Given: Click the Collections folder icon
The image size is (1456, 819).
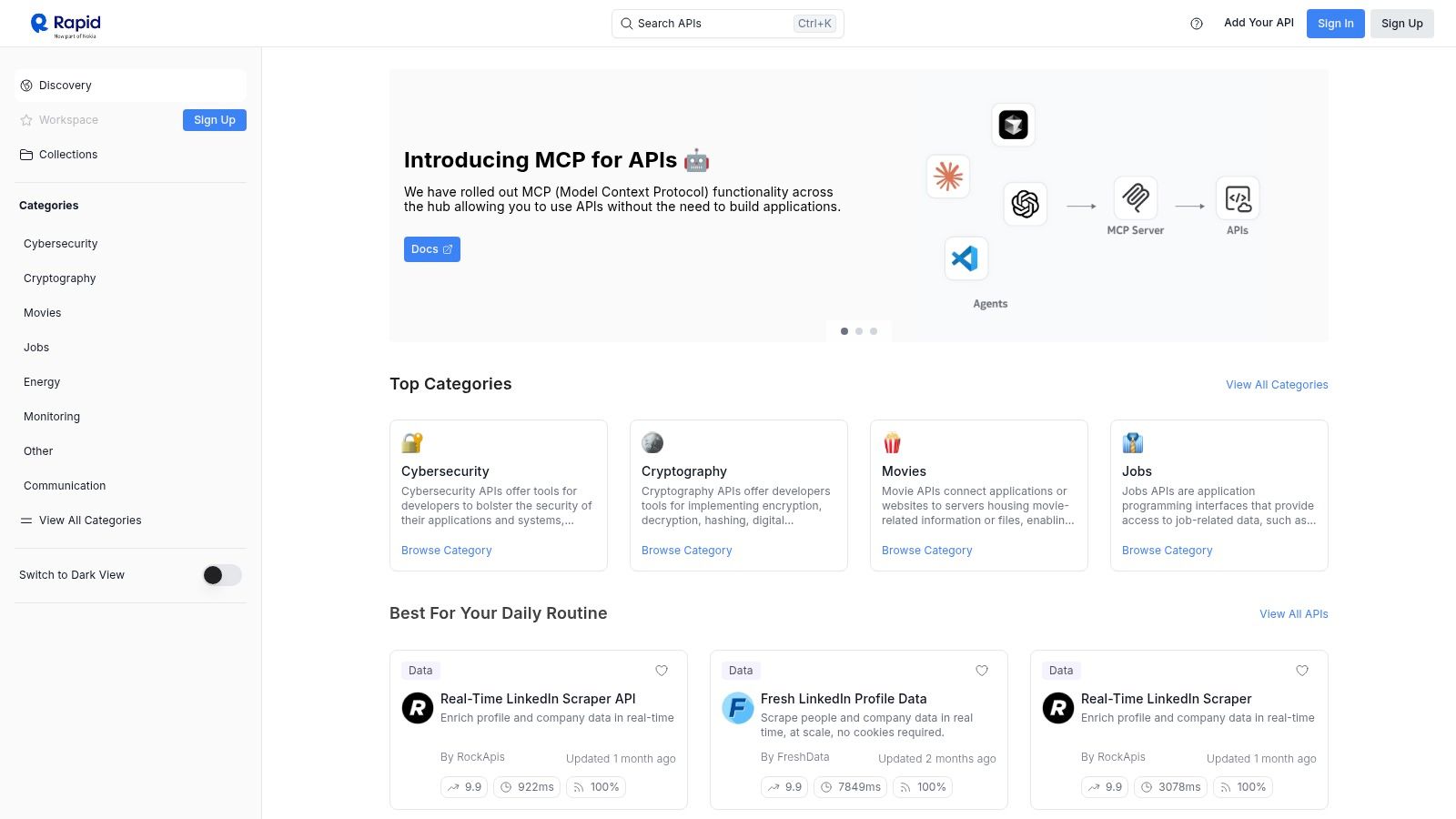Looking at the screenshot, I should [x=26, y=155].
